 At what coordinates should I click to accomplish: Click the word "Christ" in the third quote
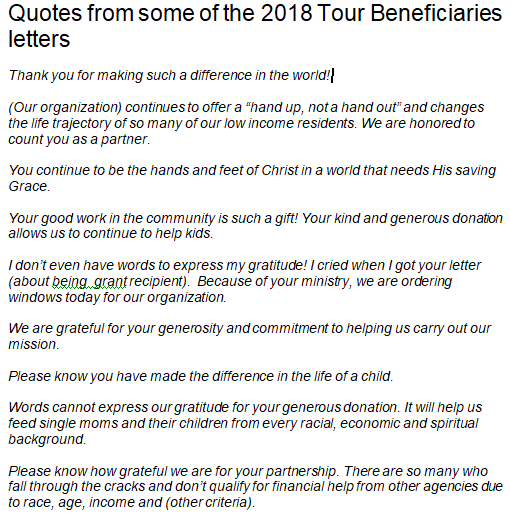click(x=280, y=170)
